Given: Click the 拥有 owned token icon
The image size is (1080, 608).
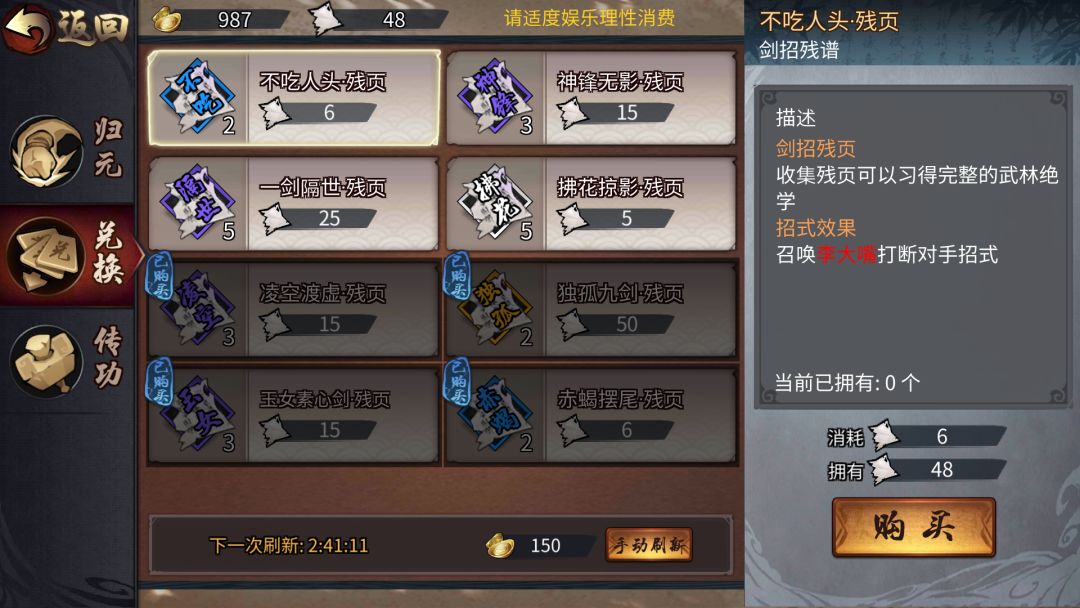Looking at the screenshot, I should click(884, 470).
